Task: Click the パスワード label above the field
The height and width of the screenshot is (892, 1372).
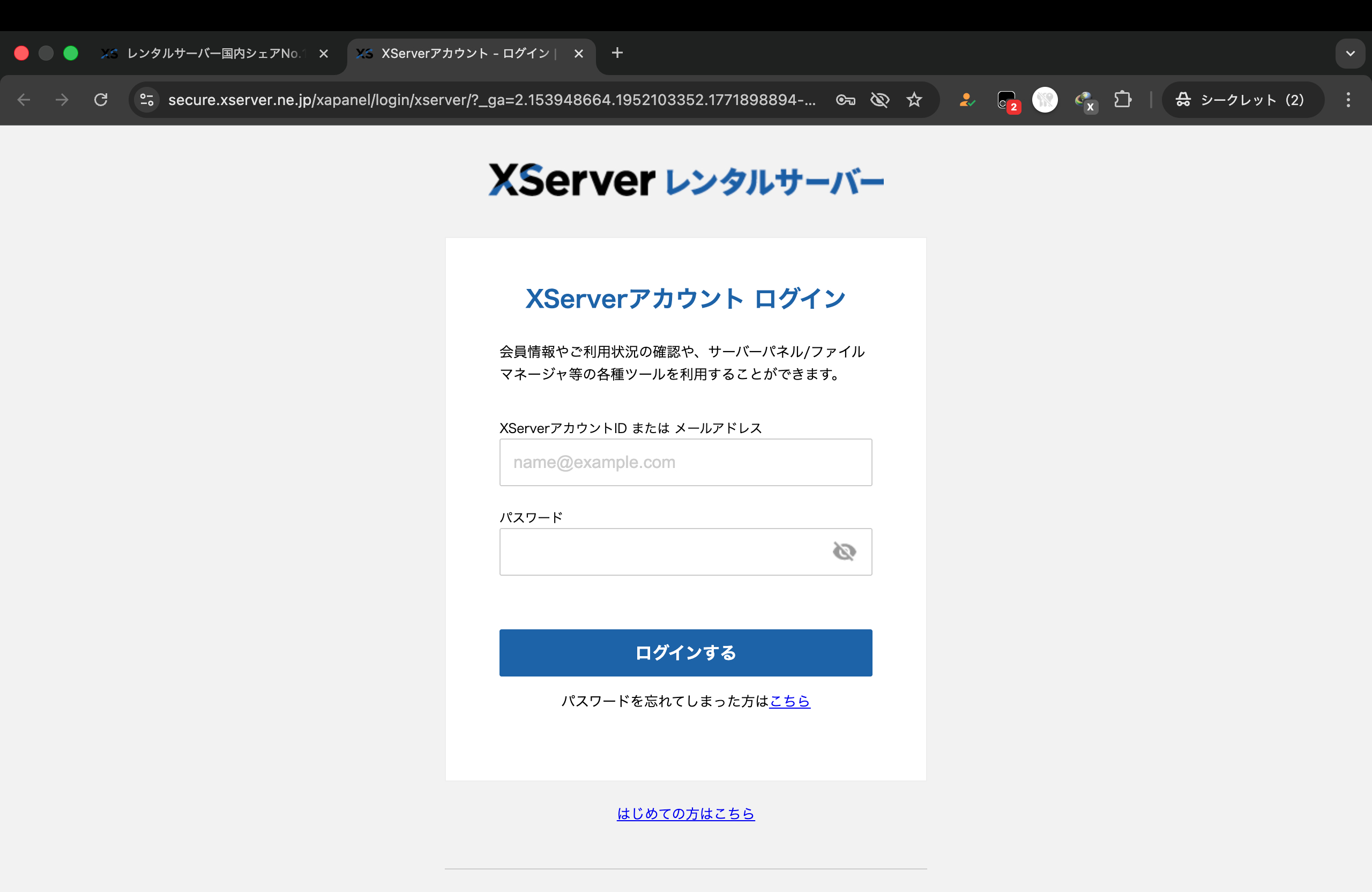Action: [531, 517]
